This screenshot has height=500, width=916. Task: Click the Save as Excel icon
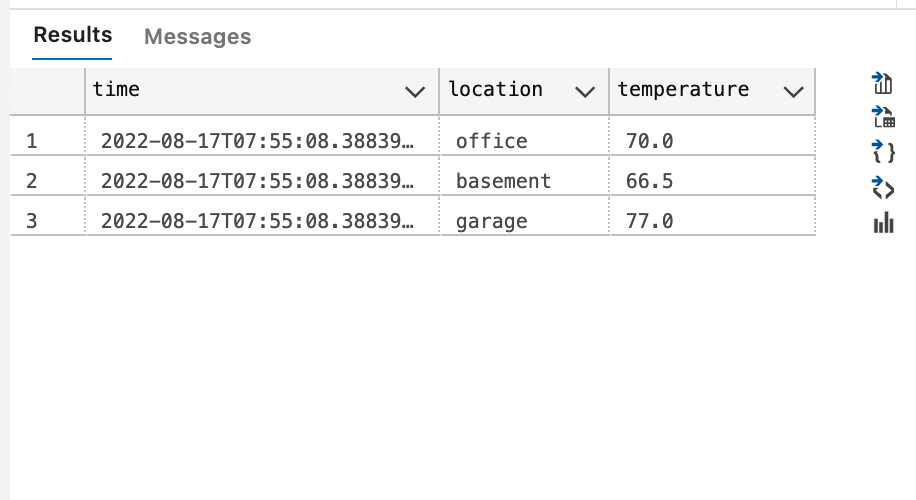click(883, 117)
